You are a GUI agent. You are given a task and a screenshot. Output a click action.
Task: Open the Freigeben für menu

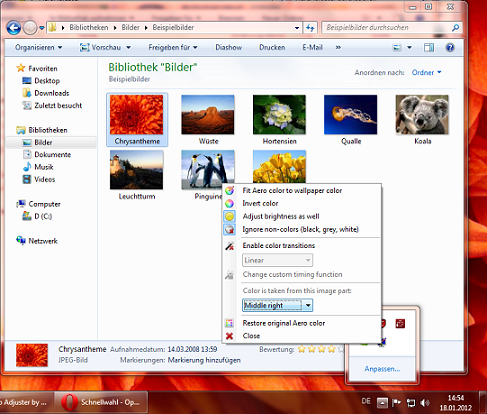[173, 47]
